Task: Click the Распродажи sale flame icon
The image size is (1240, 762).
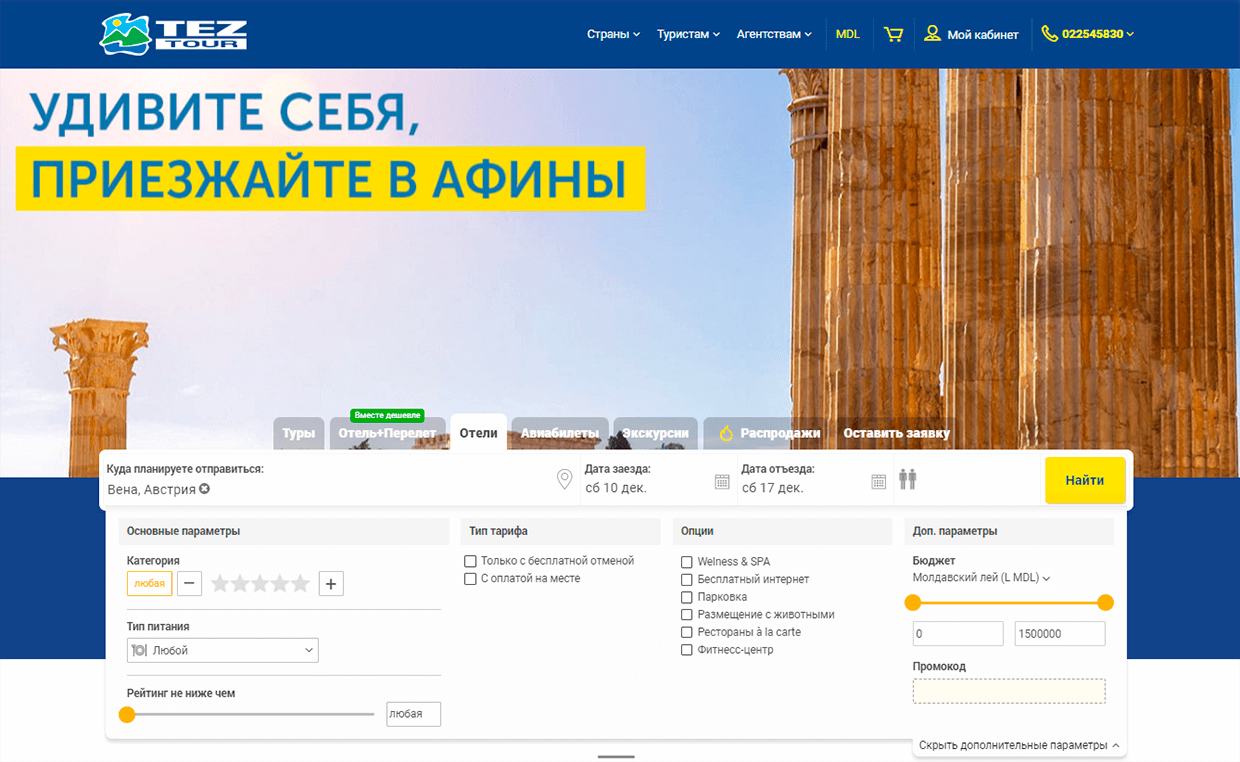Action: pyautogui.click(x=727, y=433)
